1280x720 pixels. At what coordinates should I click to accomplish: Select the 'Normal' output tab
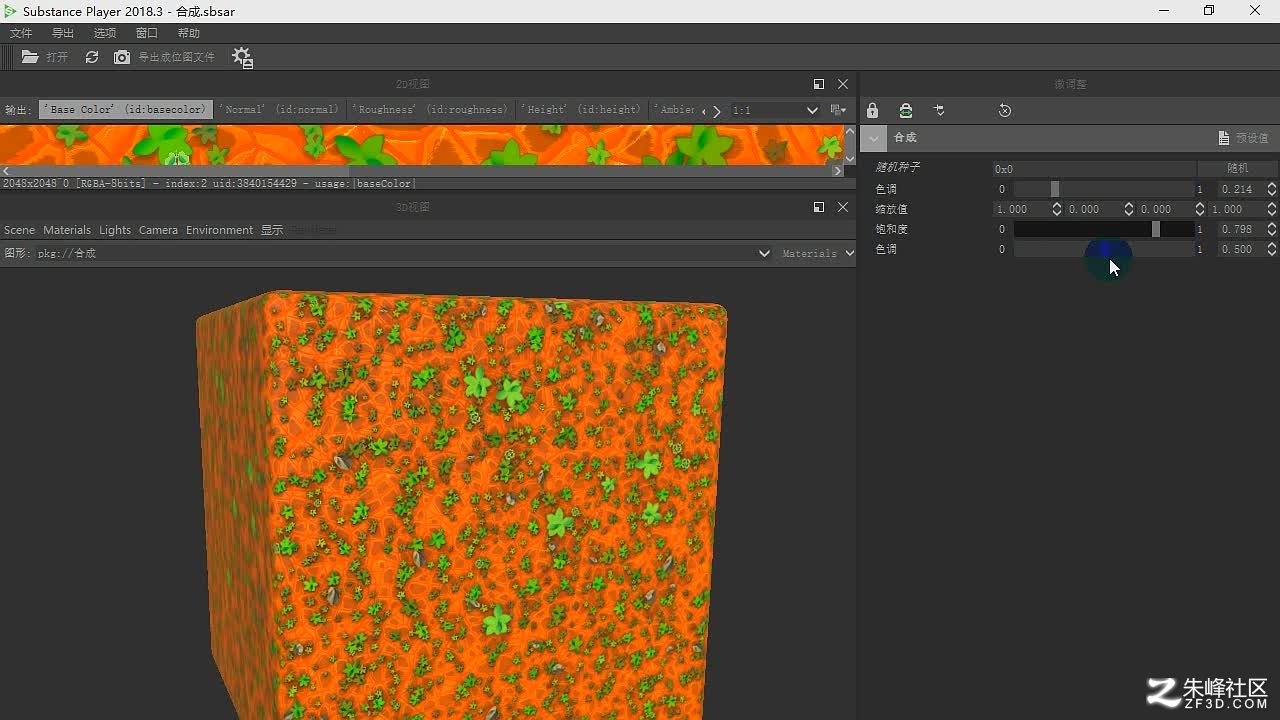pyautogui.click(x=279, y=110)
